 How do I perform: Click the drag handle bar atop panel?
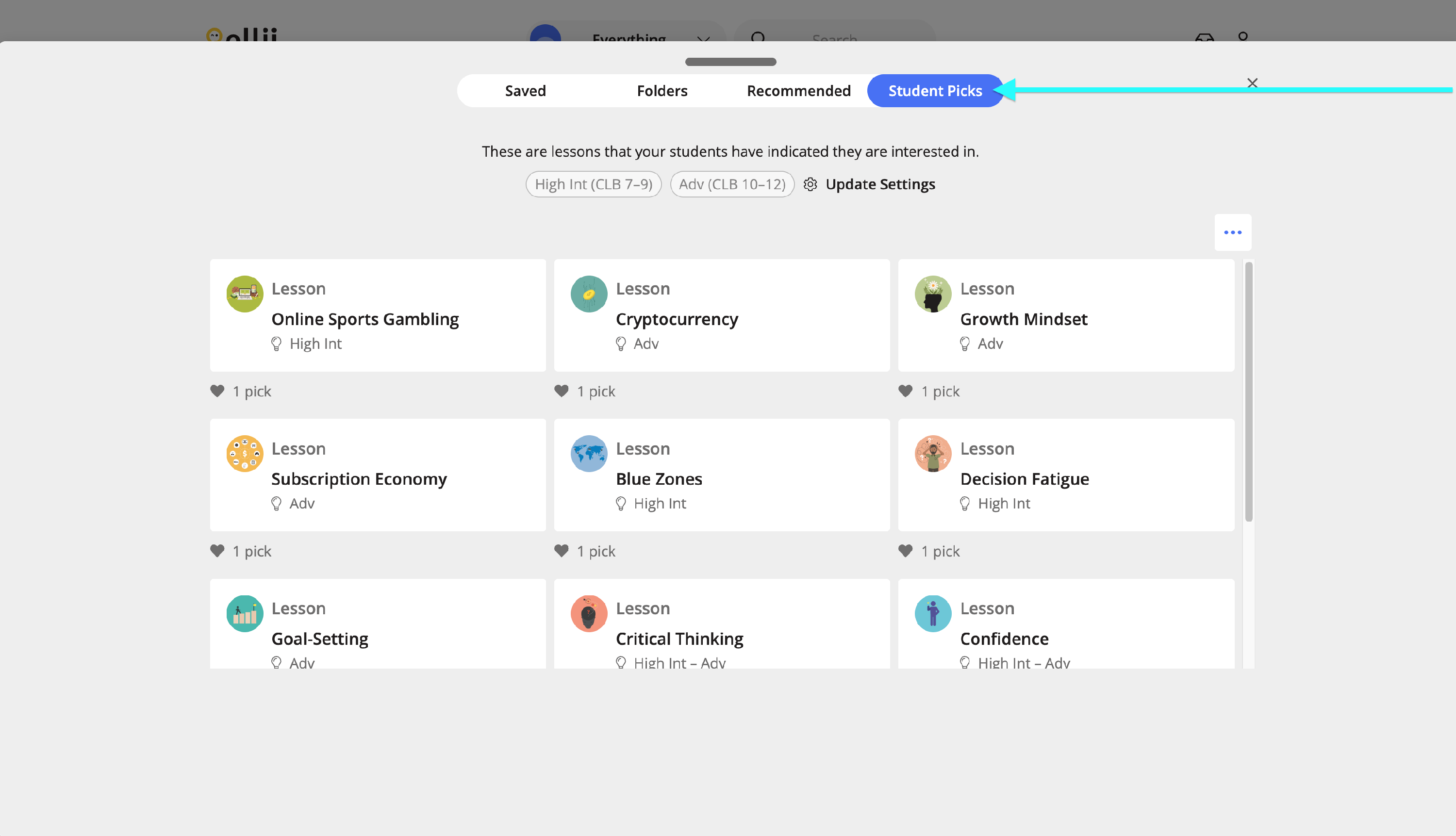click(x=730, y=62)
